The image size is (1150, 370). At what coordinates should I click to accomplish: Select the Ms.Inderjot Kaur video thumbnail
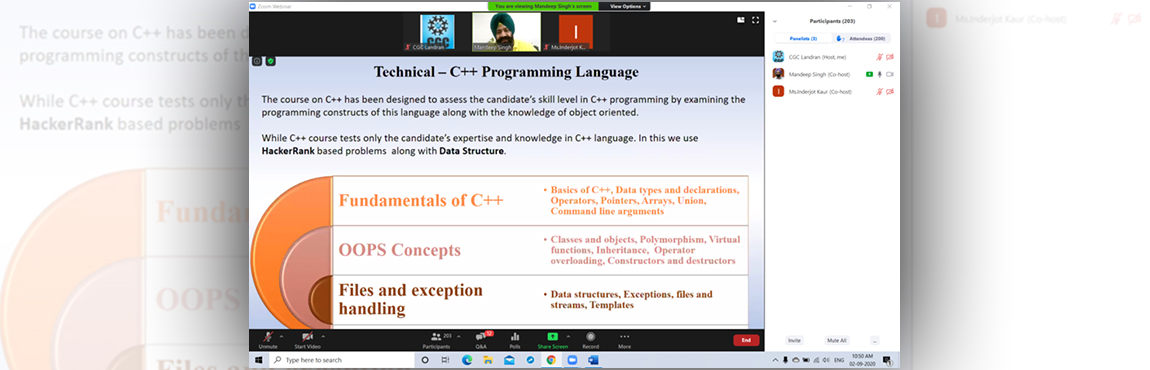point(576,32)
